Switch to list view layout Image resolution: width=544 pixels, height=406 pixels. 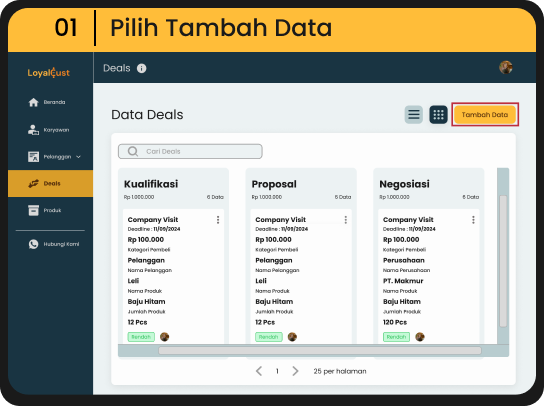[x=414, y=115]
